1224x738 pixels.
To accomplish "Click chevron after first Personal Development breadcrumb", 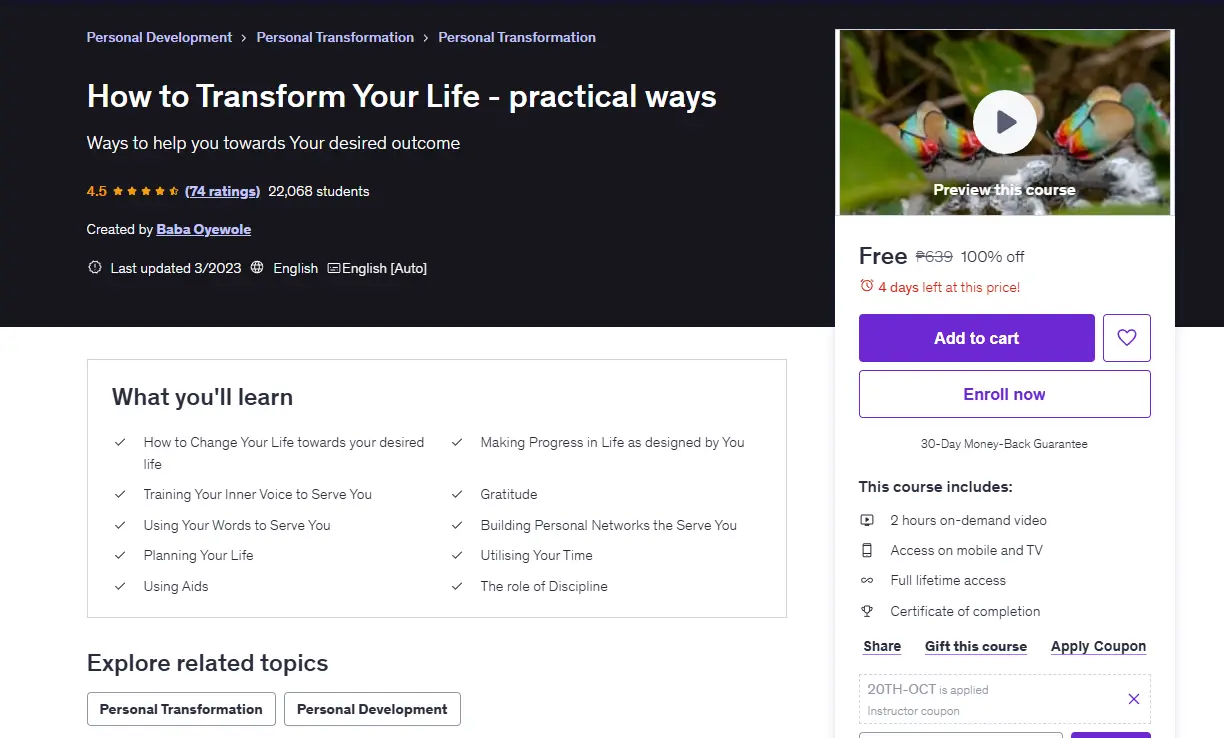I will point(244,38).
